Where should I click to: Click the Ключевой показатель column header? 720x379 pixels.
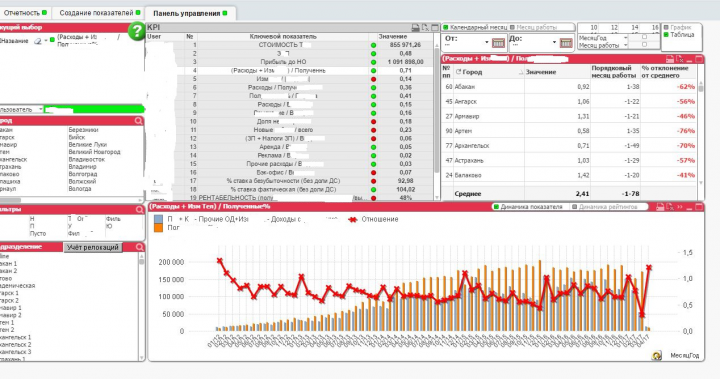click(283, 36)
